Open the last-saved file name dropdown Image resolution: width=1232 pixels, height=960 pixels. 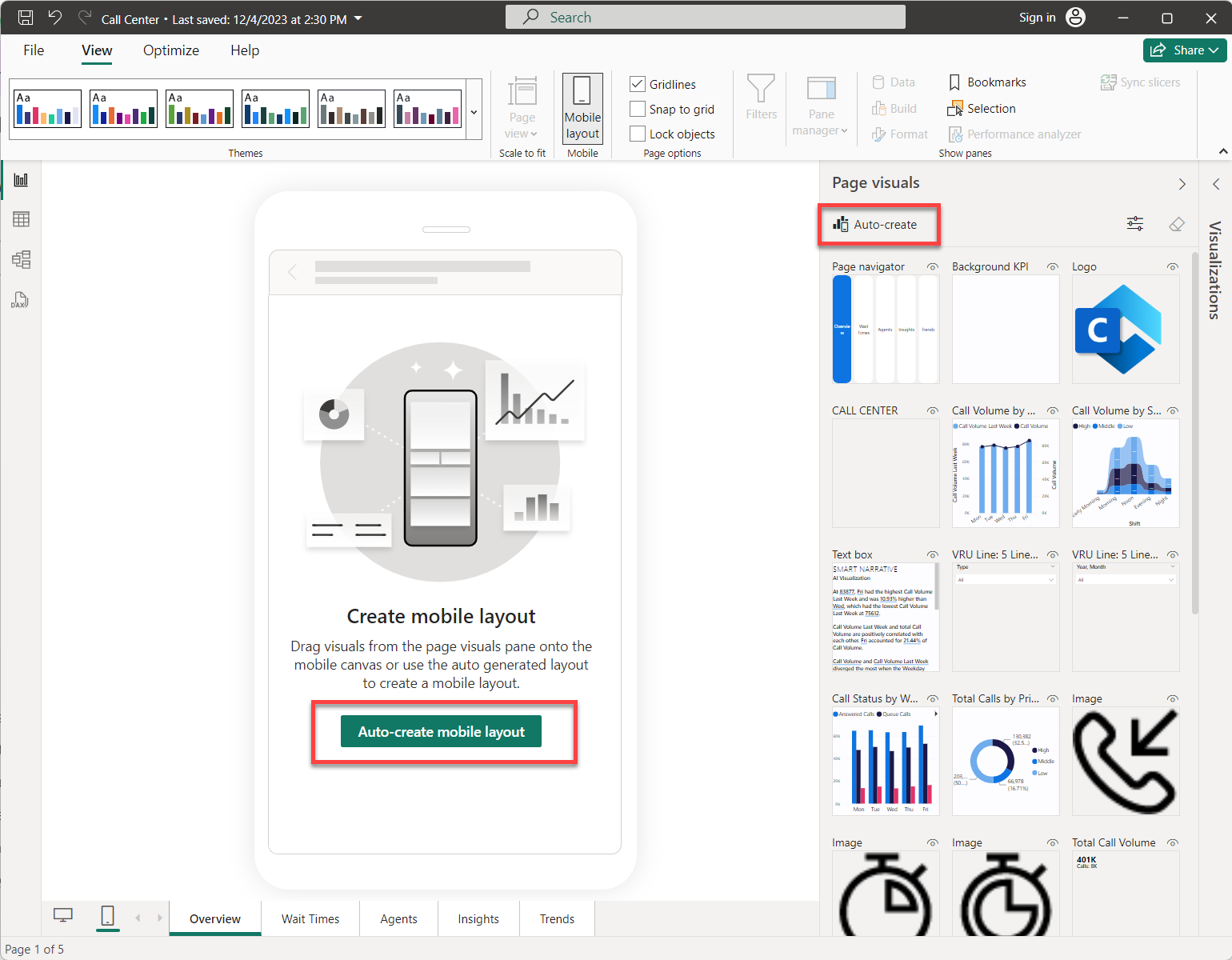(x=358, y=17)
